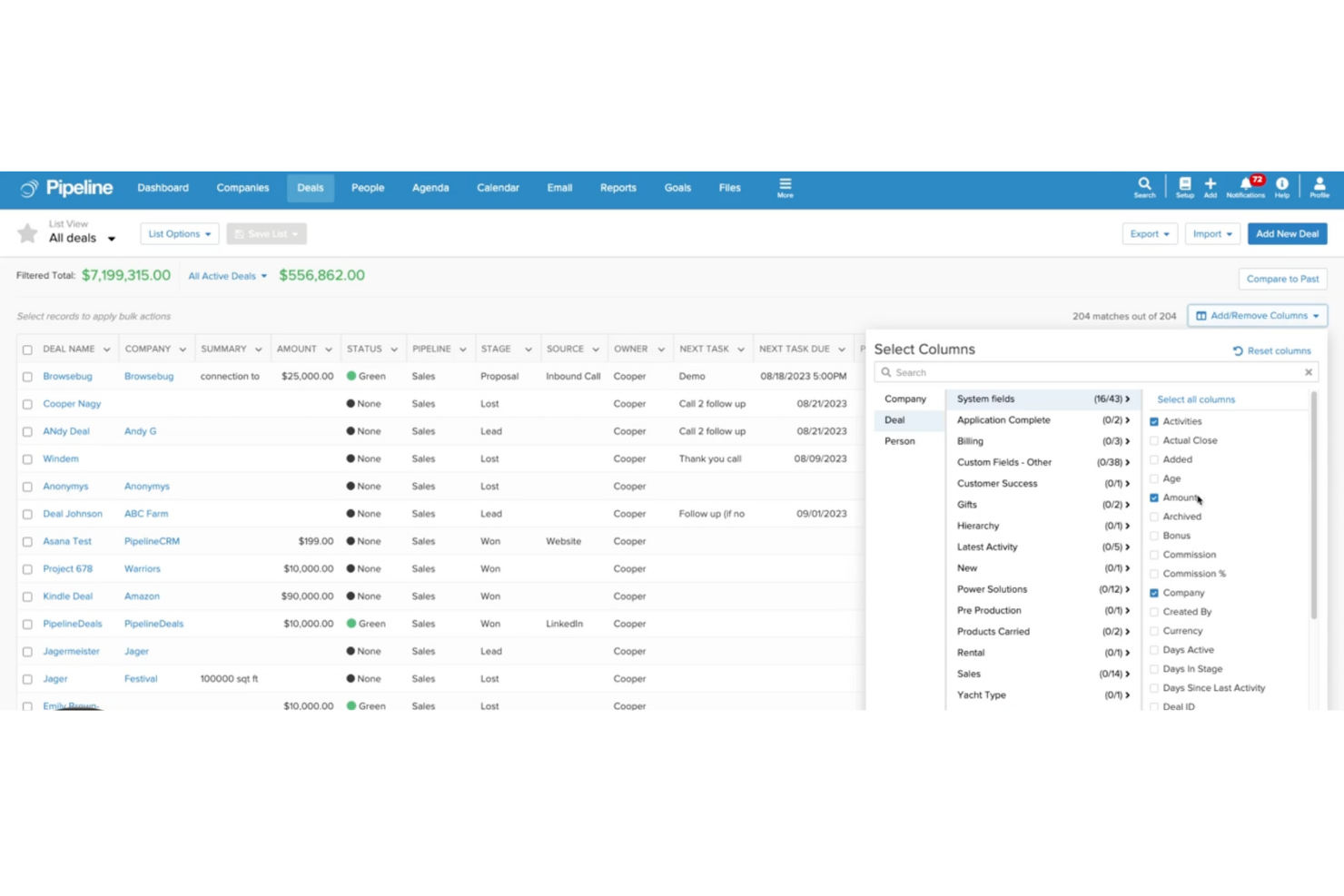Screen dimensions: 1344x896
Task: Open the AMOUNT column header arrow
Action: pyautogui.click(x=328, y=350)
